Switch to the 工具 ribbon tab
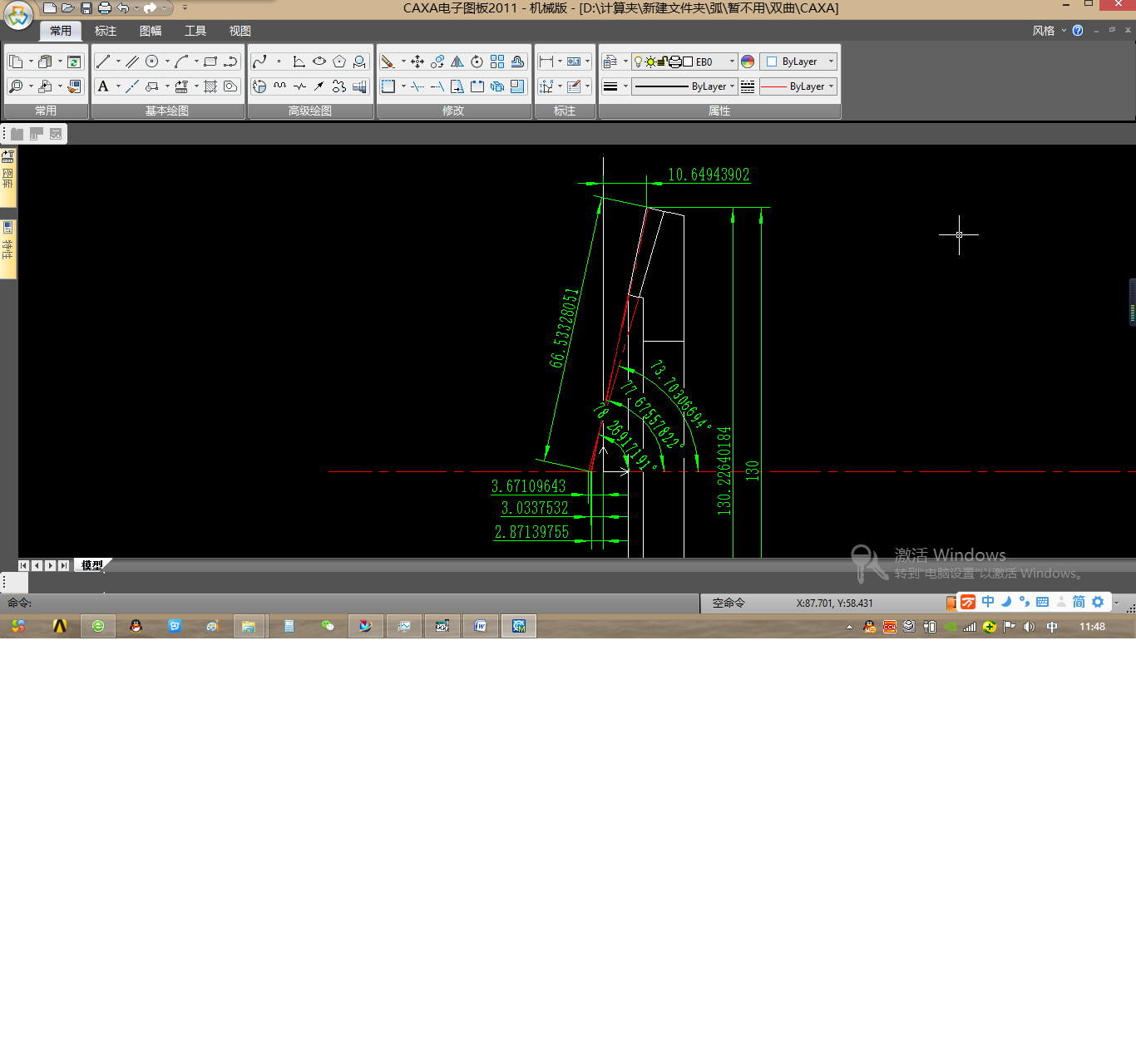Screen dimensions: 1136x1064 click(195, 31)
